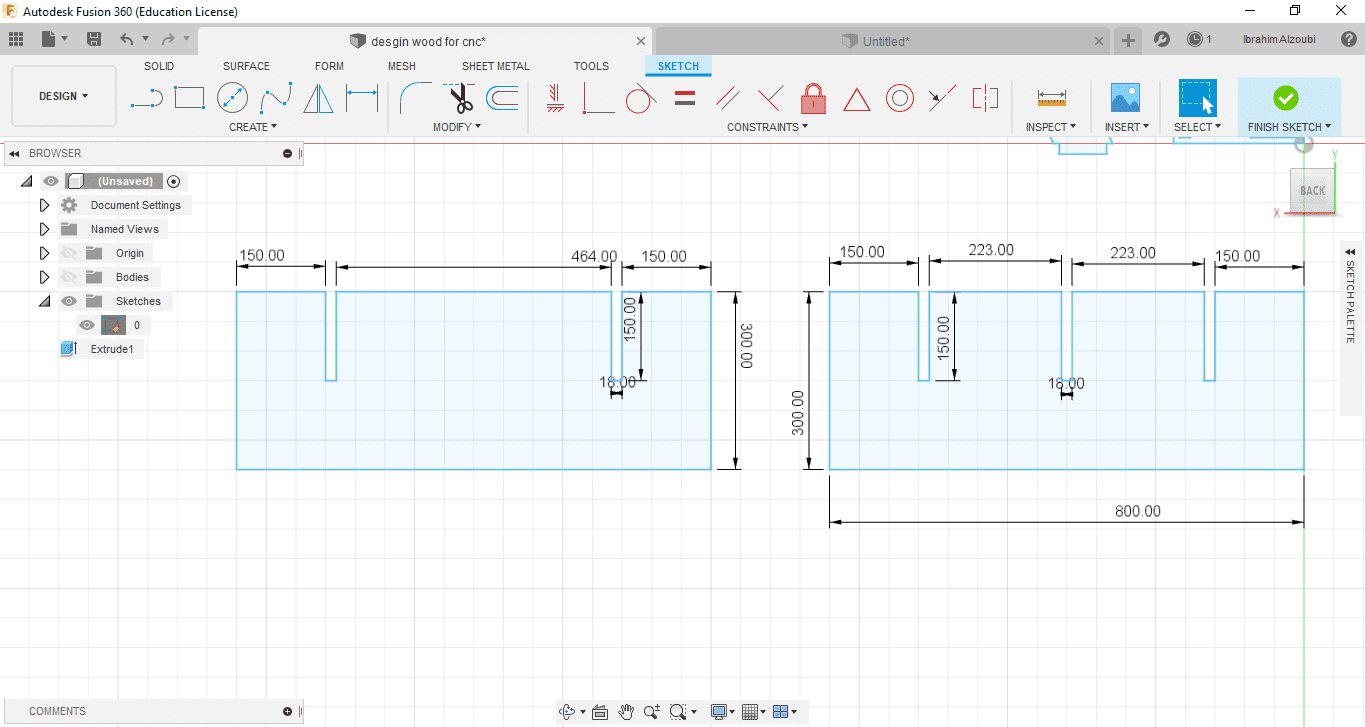Apply the Equal constraint
Viewport: 1365px width, 727px height.
coord(684,98)
